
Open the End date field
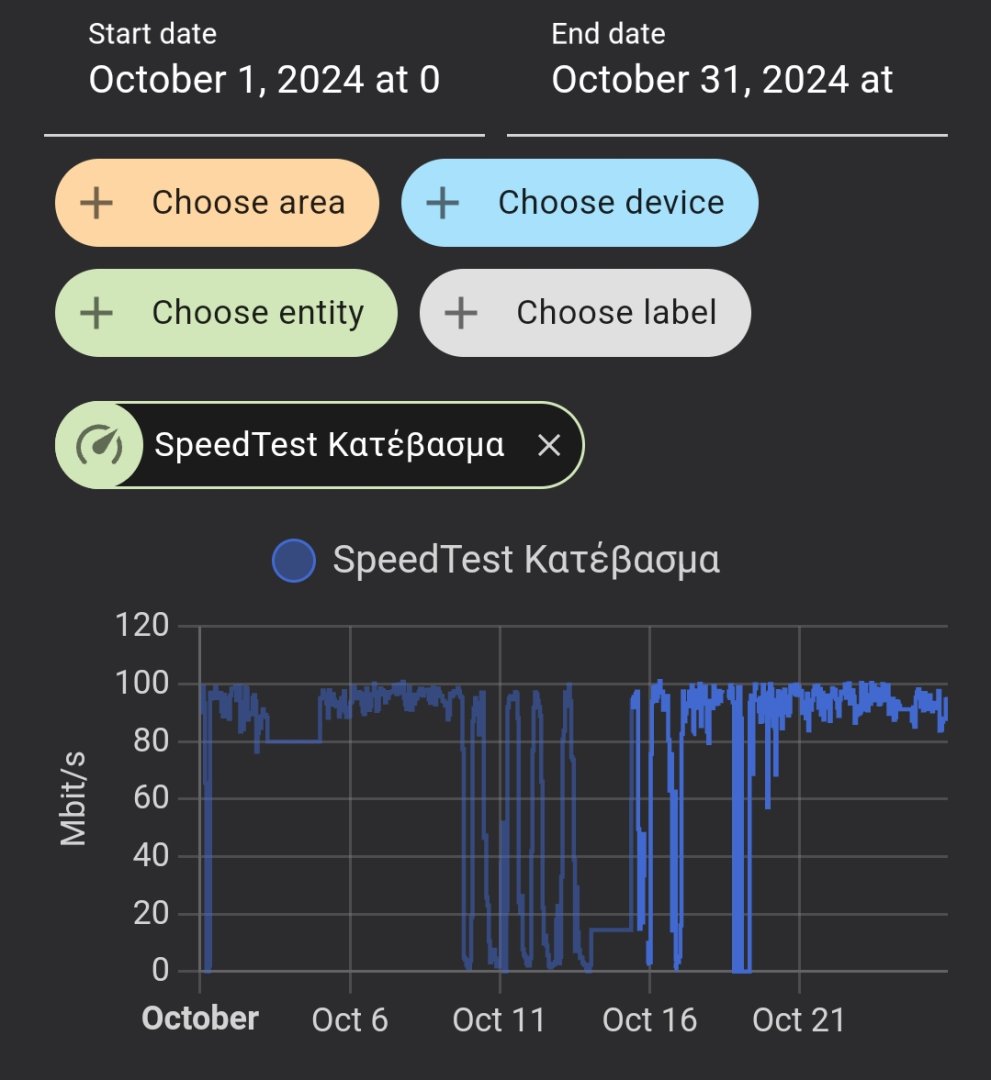tap(726, 80)
